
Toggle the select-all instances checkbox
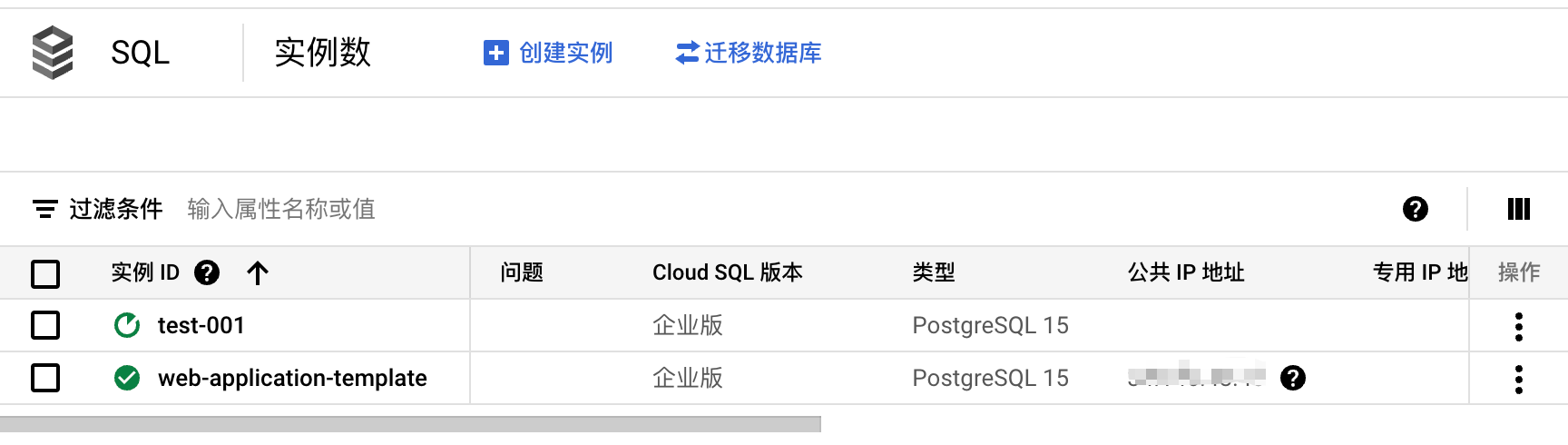click(x=45, y=273)
